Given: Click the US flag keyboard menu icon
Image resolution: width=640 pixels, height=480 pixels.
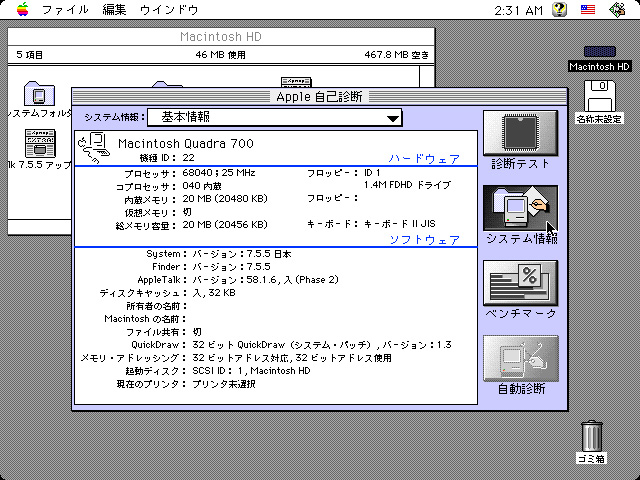Looking at the screenshot, I should coord(588,9).
